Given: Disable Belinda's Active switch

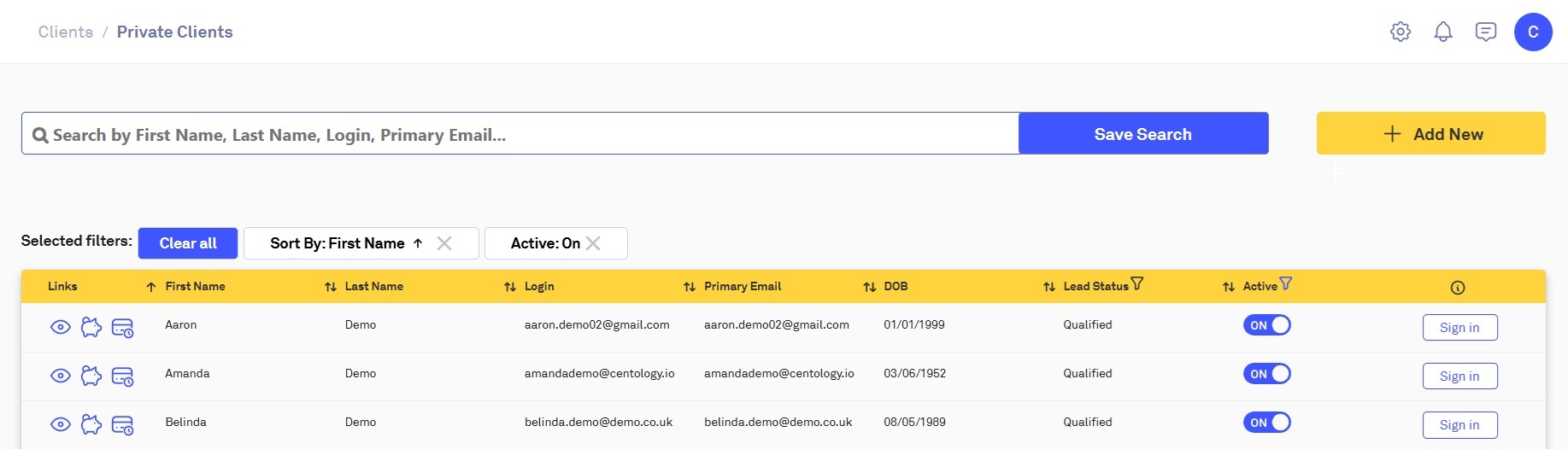Looking at the screenshot, I should (1266, 423).
